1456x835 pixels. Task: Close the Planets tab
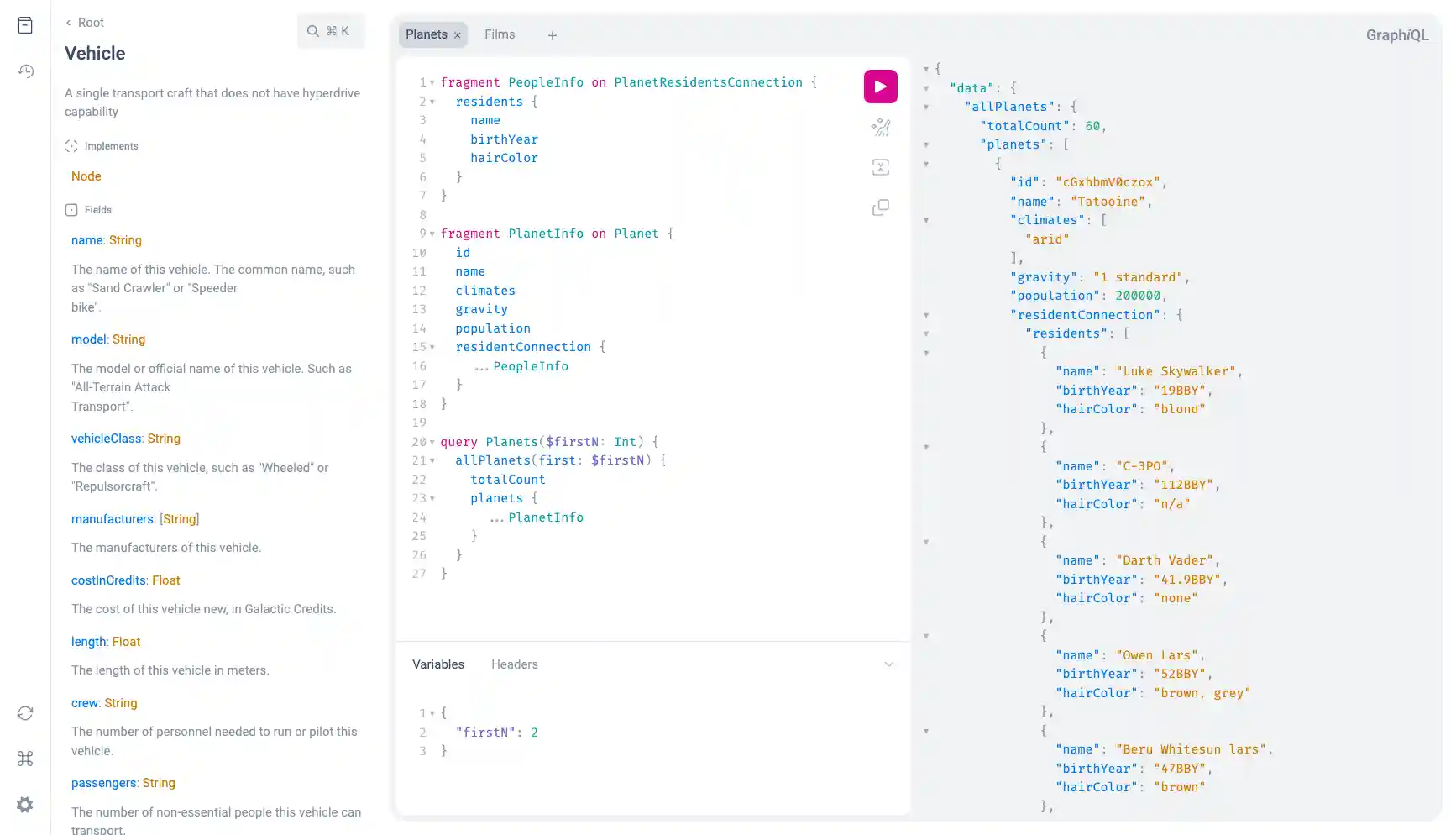point(457,34)
